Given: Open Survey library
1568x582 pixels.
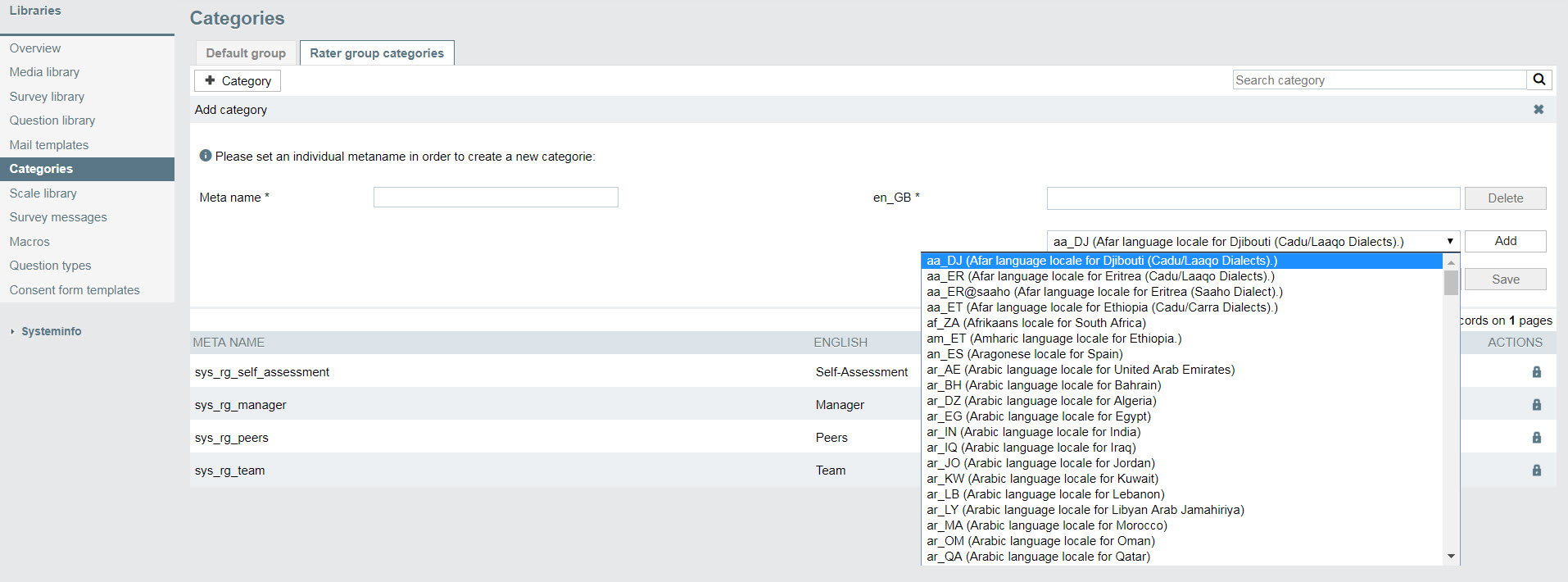Looking at the screenshot, I should pyautogui.click(x=87, y=97).
